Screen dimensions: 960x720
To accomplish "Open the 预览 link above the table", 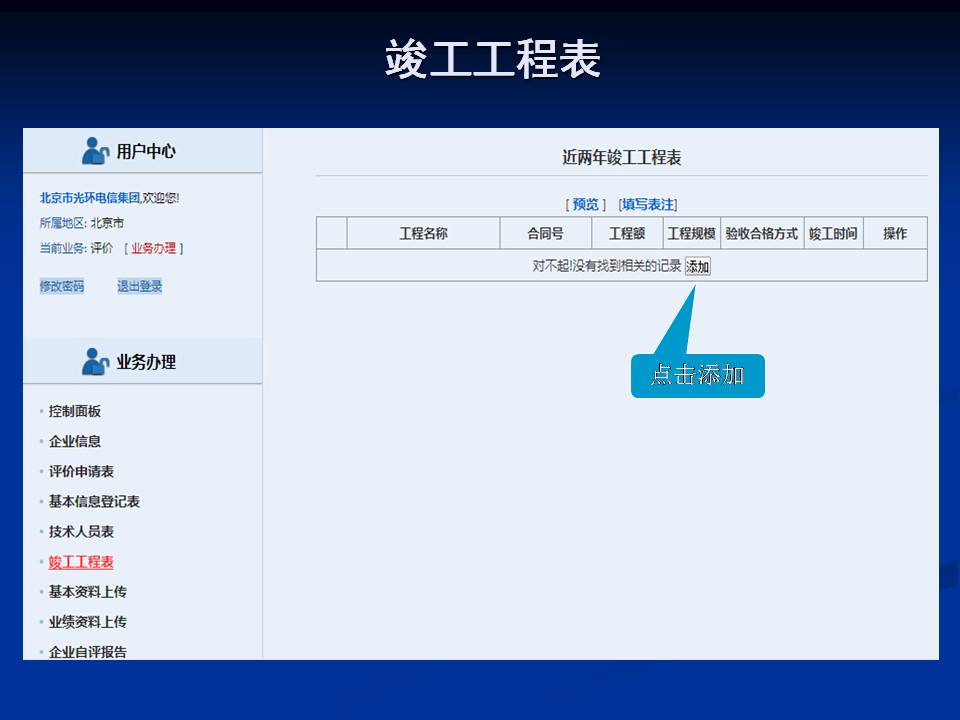I will tap(585, 204).
